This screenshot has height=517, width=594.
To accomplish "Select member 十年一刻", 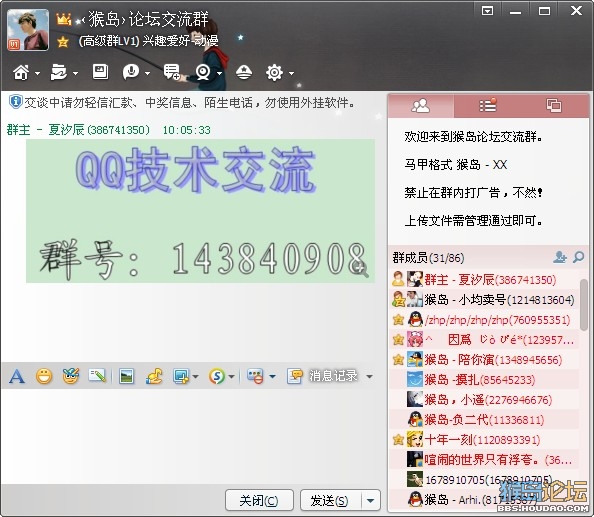I will 484,440.
